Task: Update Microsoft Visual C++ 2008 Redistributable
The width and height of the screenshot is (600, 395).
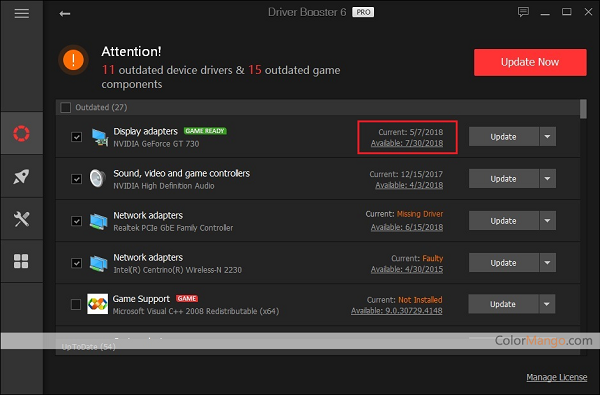Action: (503, 304)
